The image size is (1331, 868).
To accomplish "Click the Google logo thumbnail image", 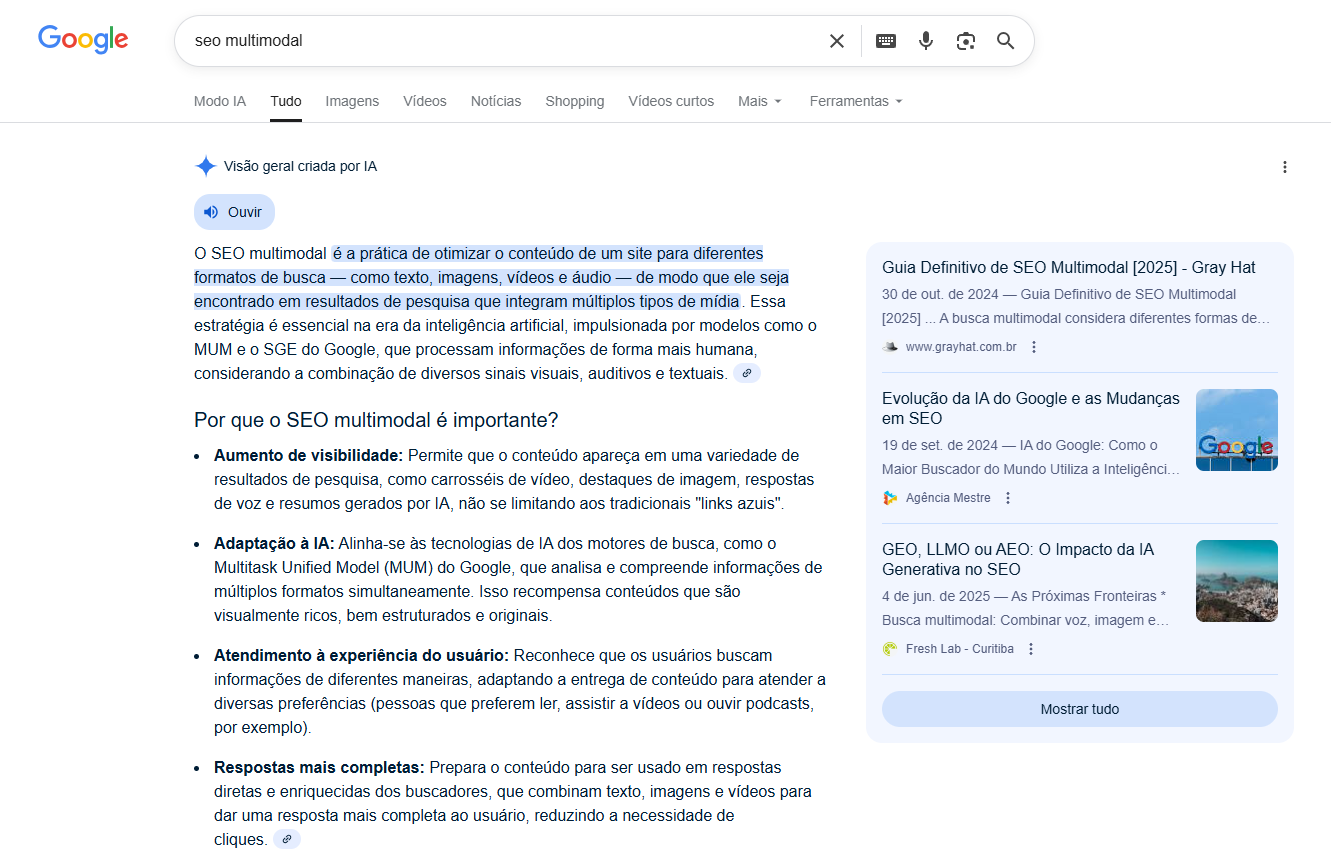I will 1236,430.
